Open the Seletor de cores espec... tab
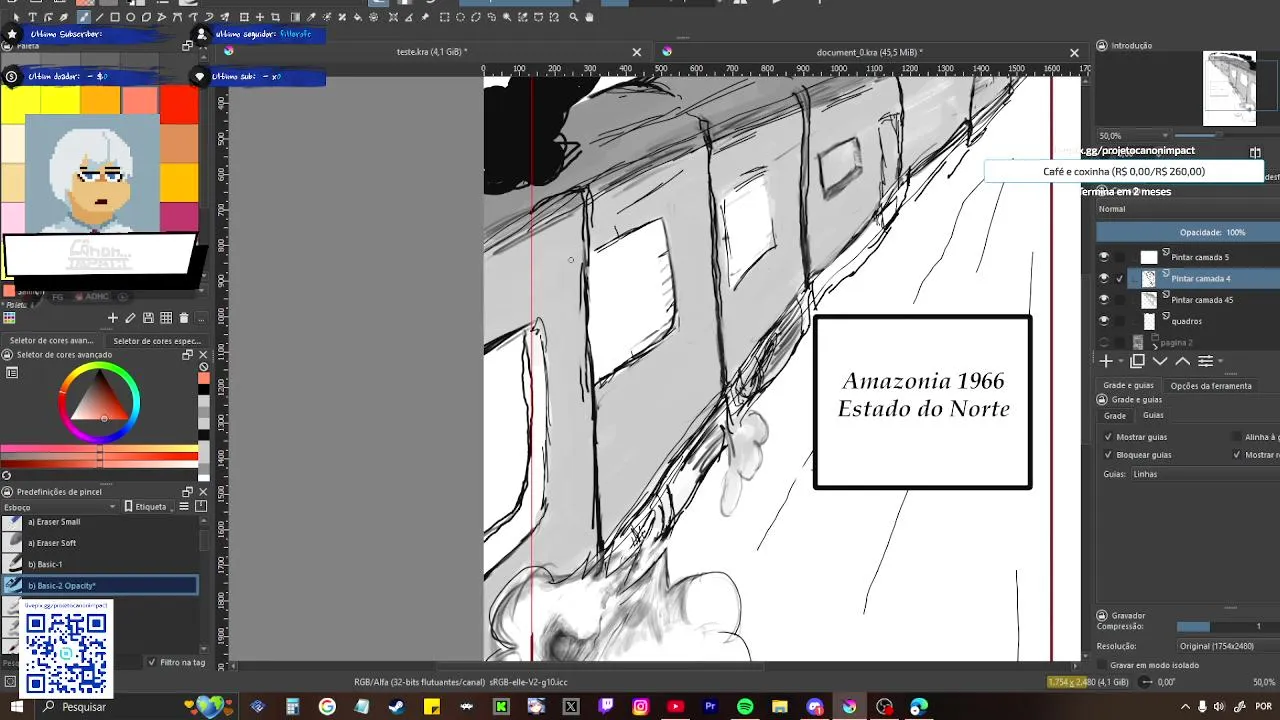 [157, 341]
